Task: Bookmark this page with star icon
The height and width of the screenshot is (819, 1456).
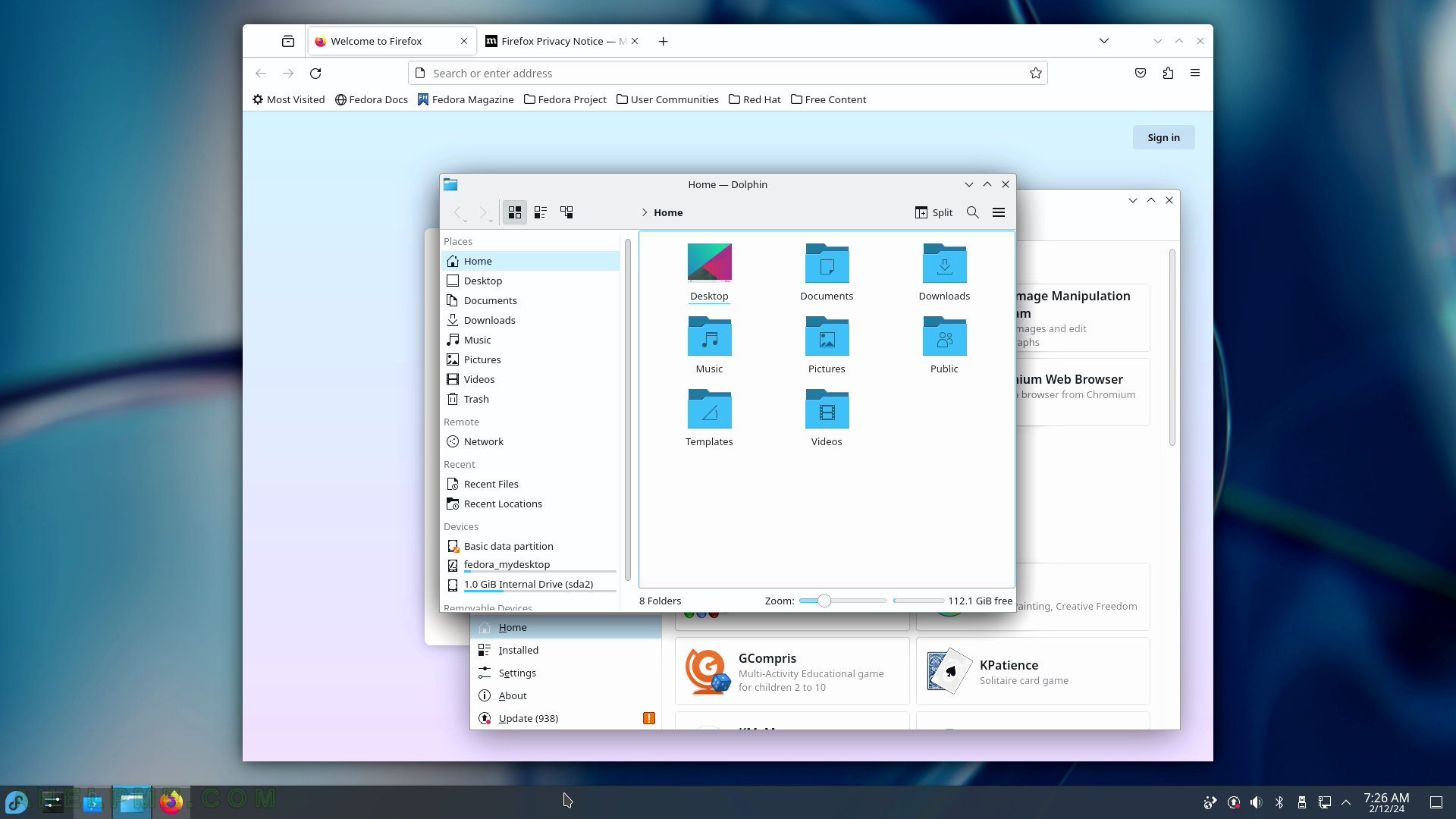Action: pos(1035,73)
